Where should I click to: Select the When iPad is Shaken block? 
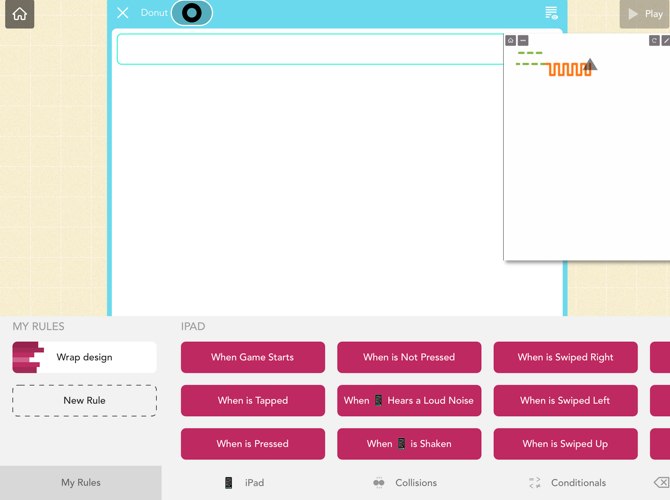[409, 444]
